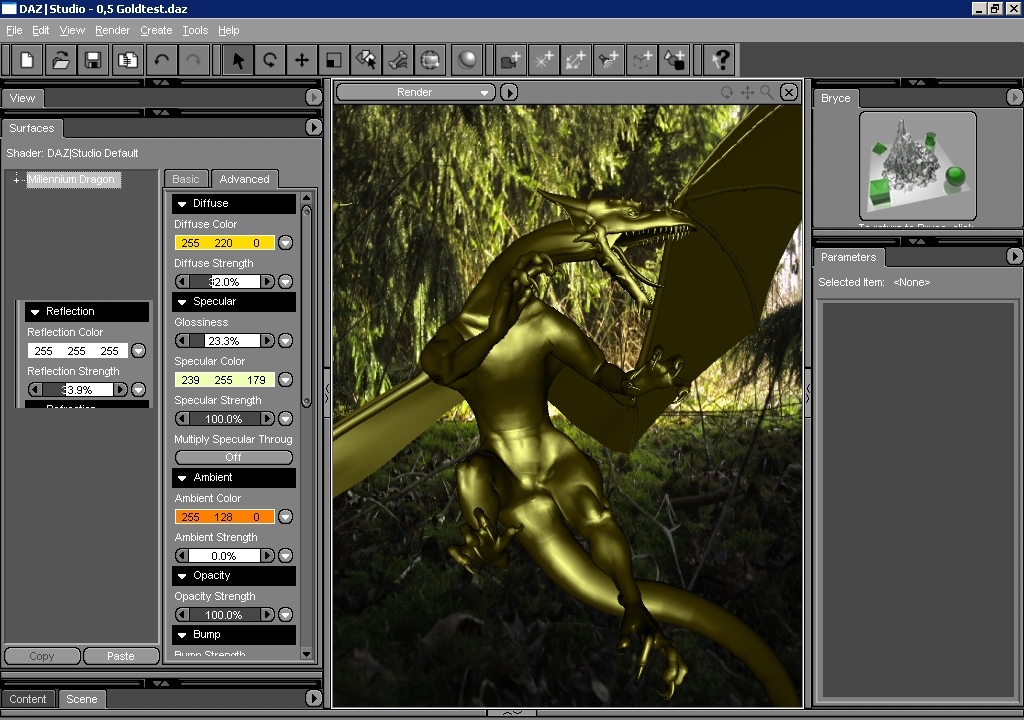Switch to the Basic tab
1024x720 pixels.
click(x=186, y=179)
